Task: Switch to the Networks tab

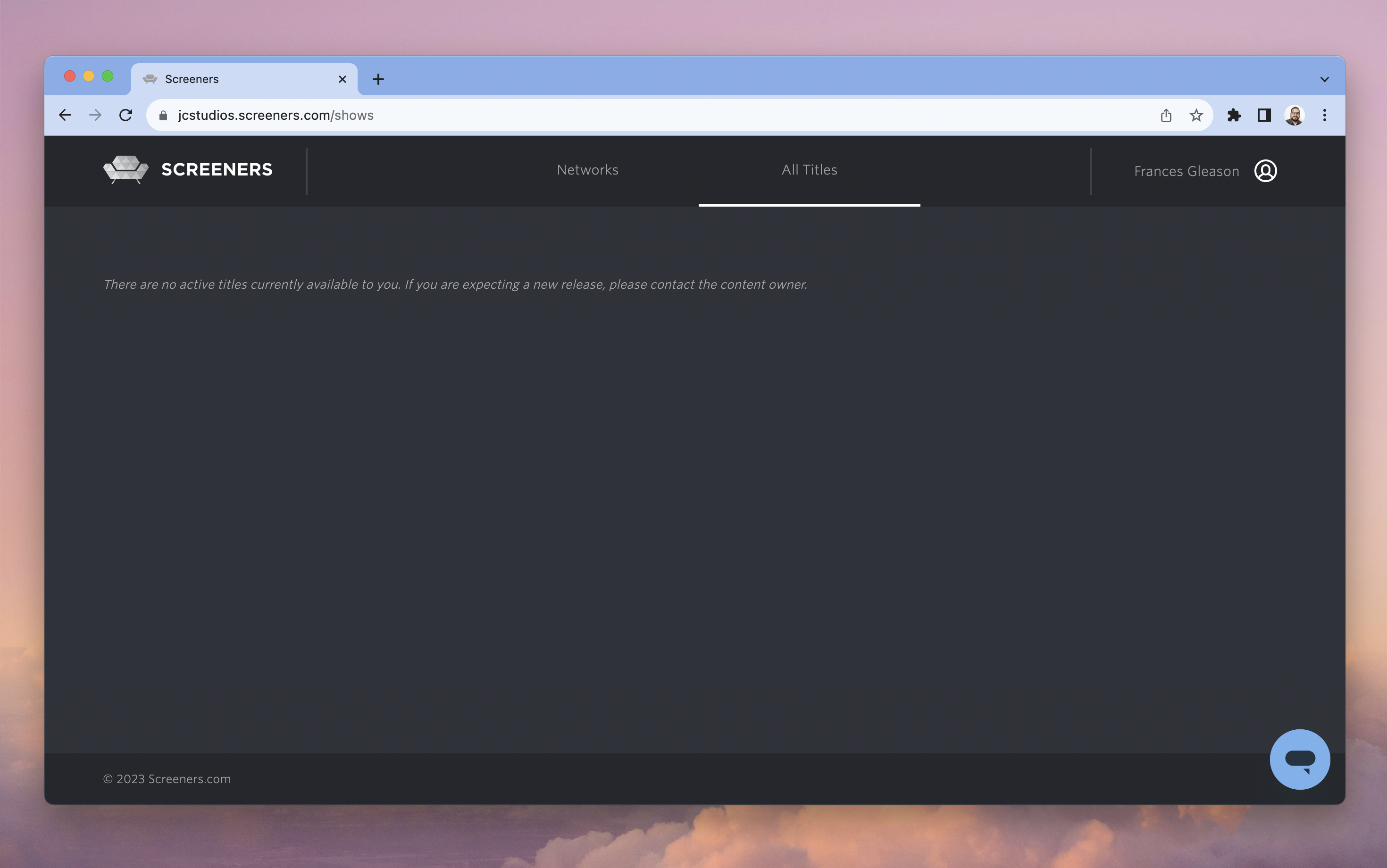Action: coord(587,170)
